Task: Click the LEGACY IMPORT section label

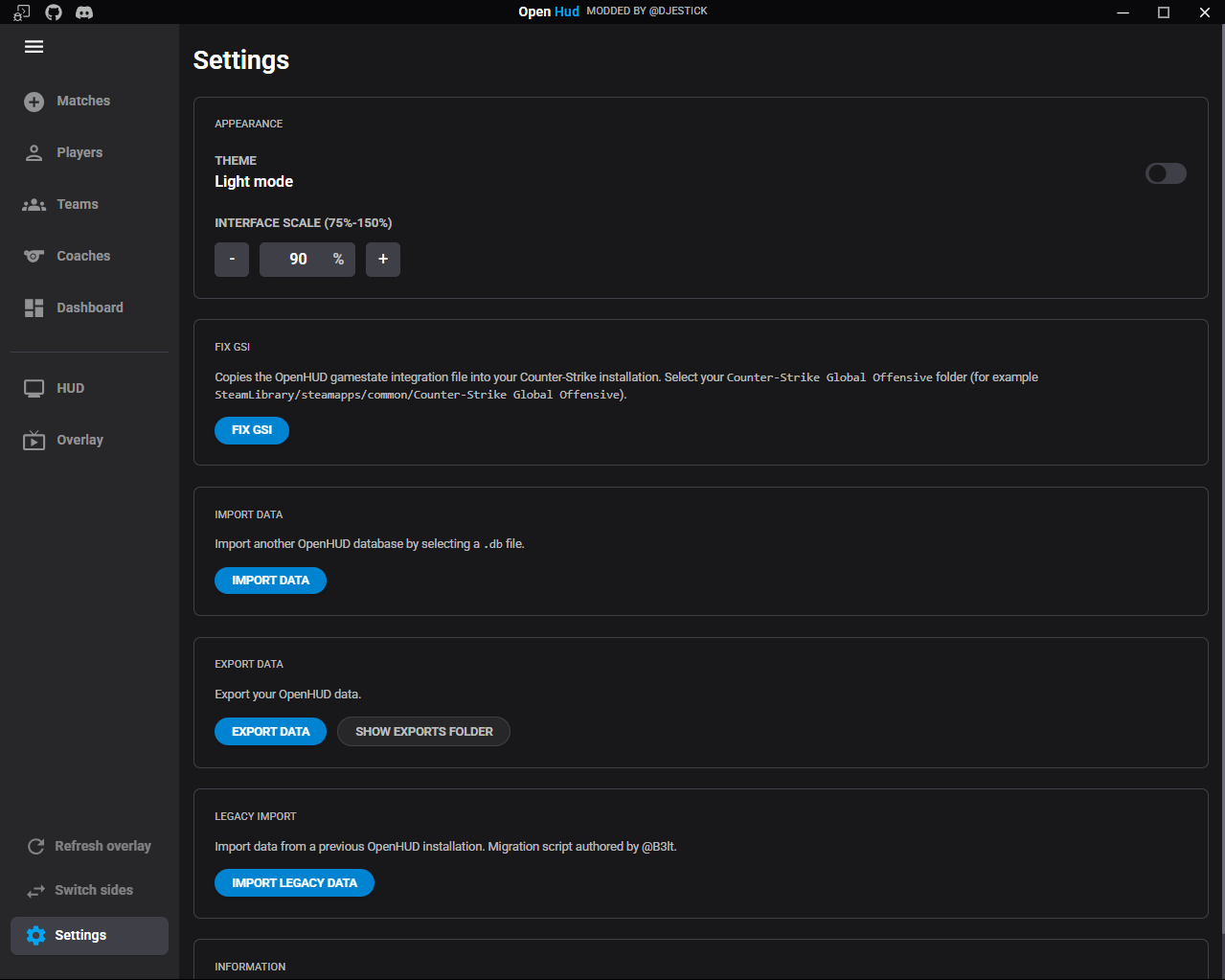Action: [x=256, y=816]
